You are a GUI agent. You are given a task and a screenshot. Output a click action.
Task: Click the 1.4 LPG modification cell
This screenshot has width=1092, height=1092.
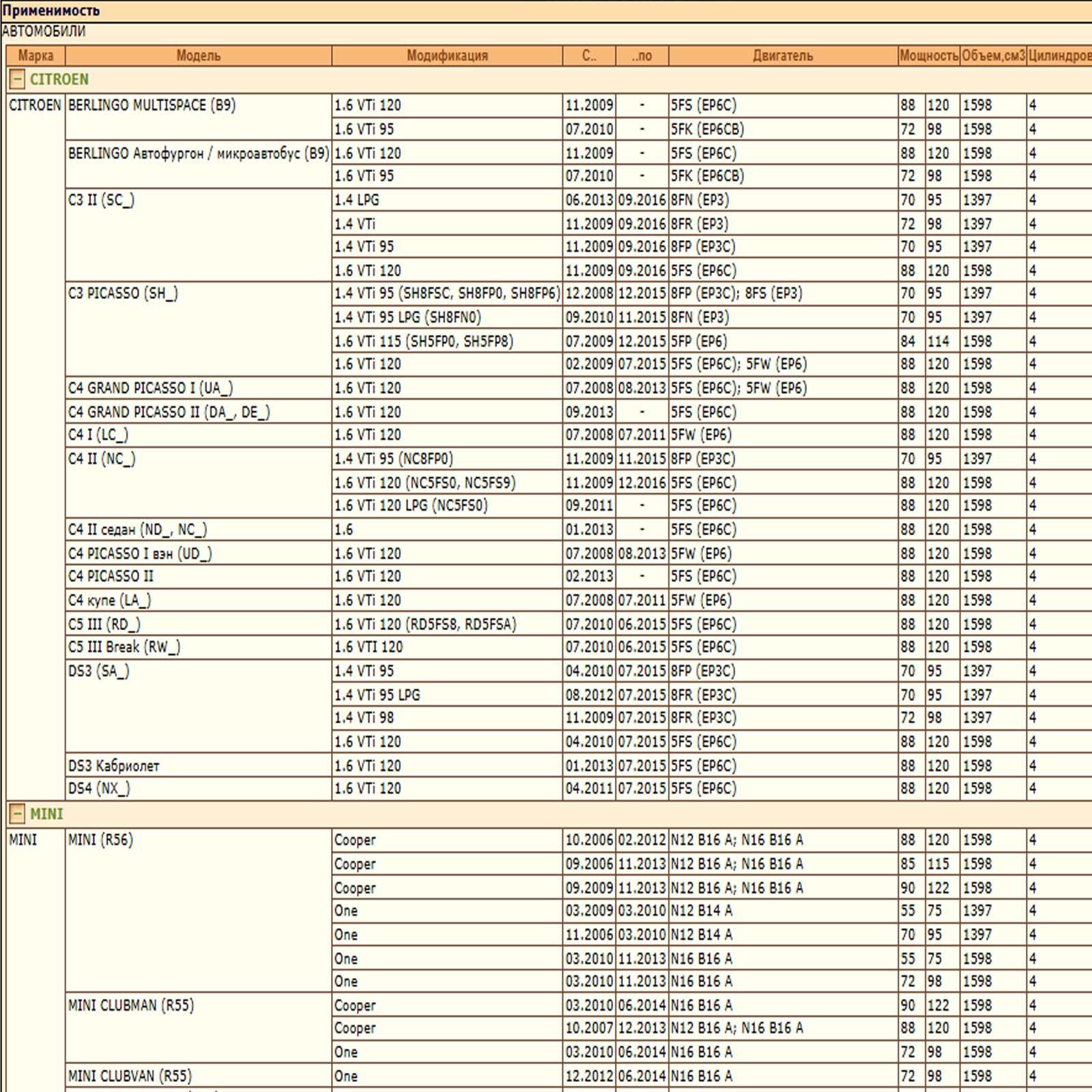pos(357,200)
